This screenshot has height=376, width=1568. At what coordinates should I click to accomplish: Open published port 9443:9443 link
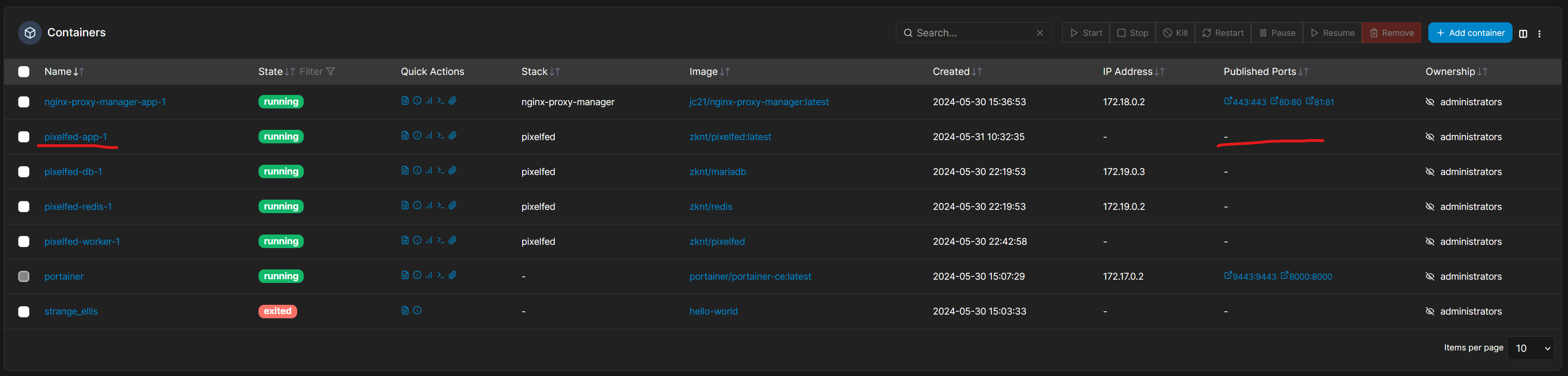pyautogui.click(x=1250, y=276)
